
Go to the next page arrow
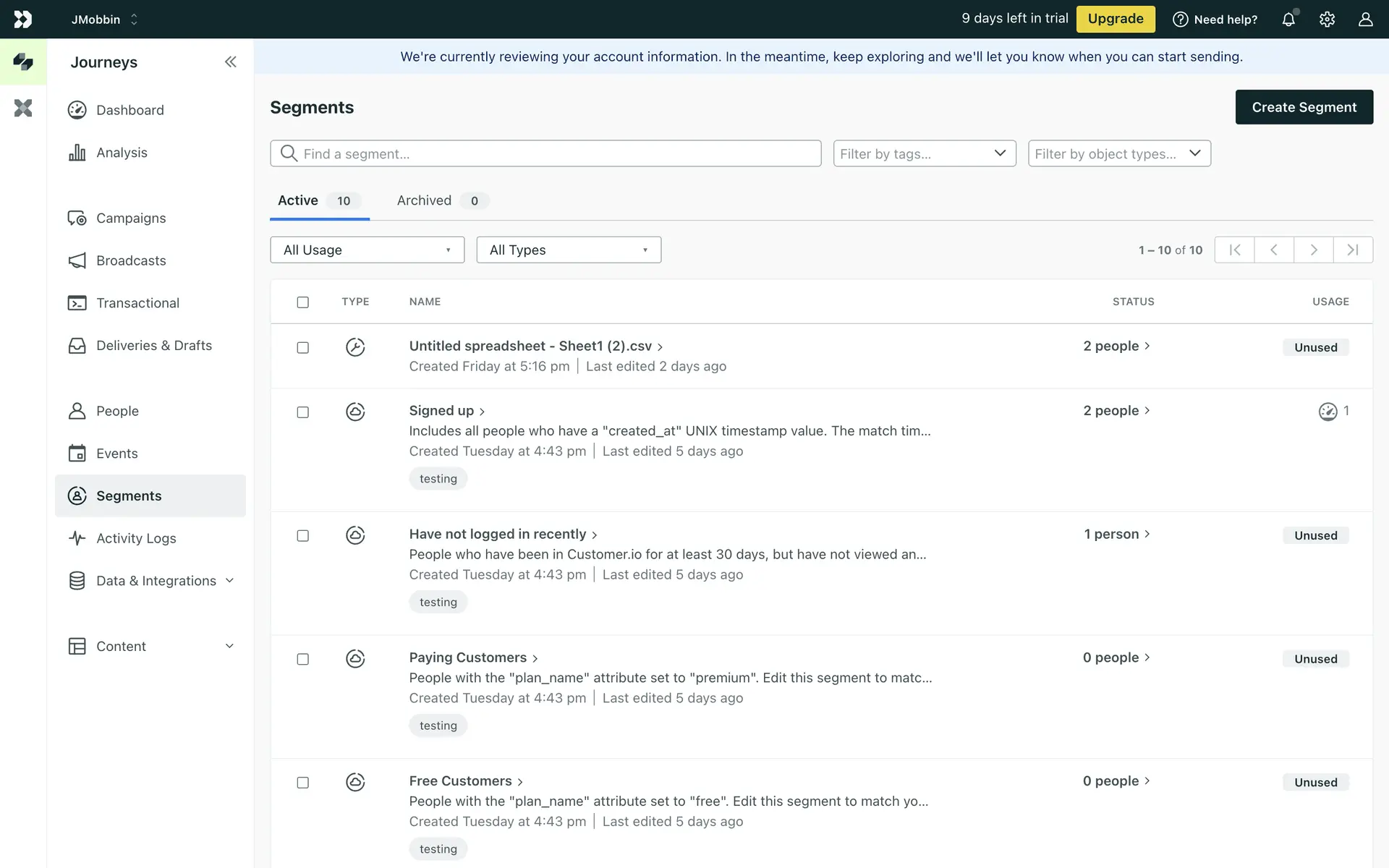[1313, 250]
